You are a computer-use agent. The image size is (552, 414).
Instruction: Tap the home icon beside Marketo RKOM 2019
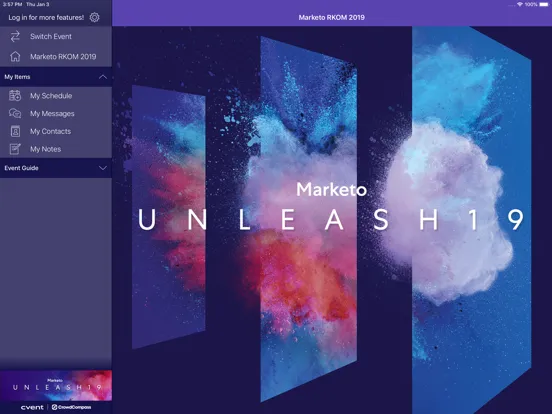[x=15, y=56]
